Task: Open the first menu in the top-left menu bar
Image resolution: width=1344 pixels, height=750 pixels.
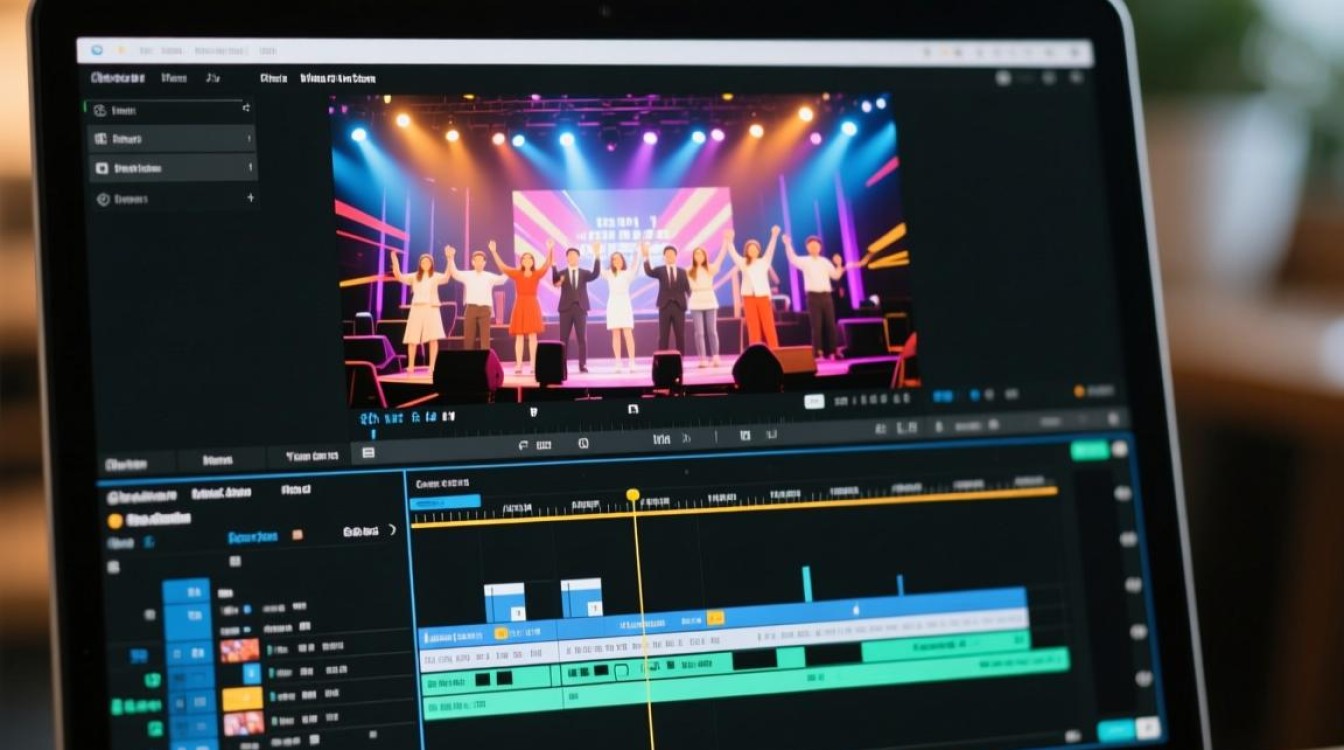Action: pos(117,77)
